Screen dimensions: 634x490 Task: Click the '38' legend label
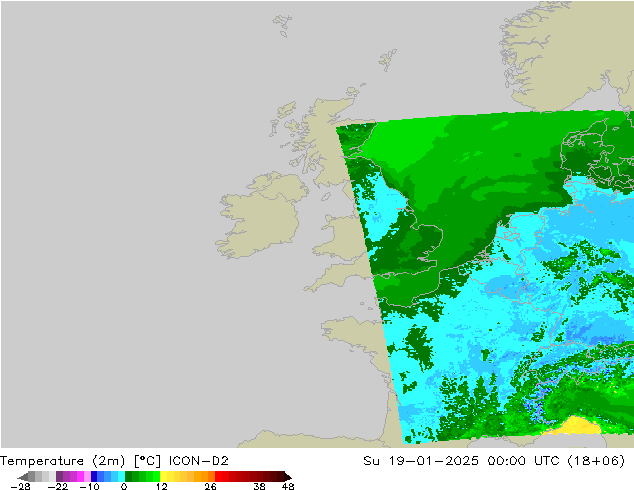click(259, 486)
